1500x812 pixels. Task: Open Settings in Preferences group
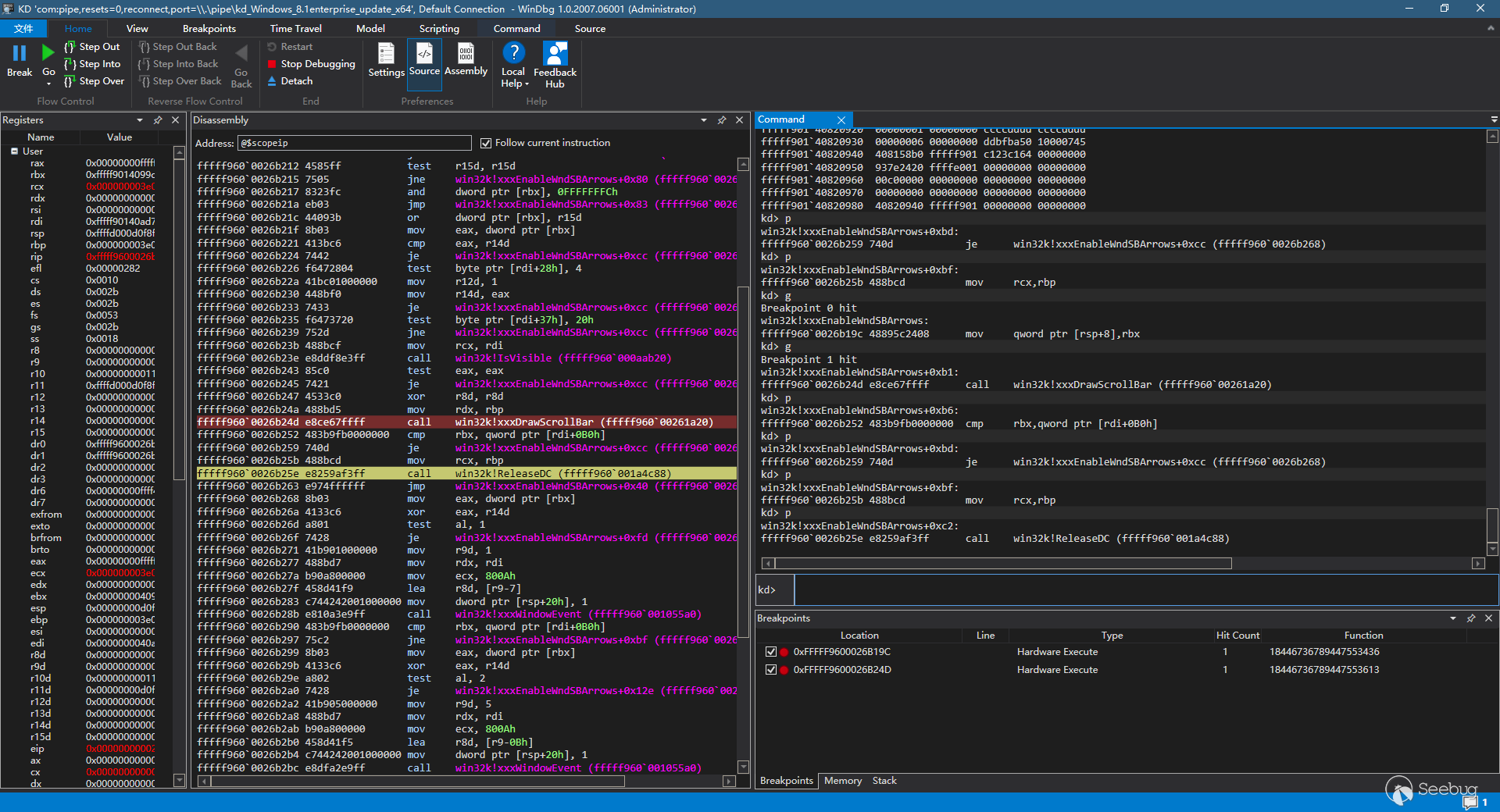[387, 60]
